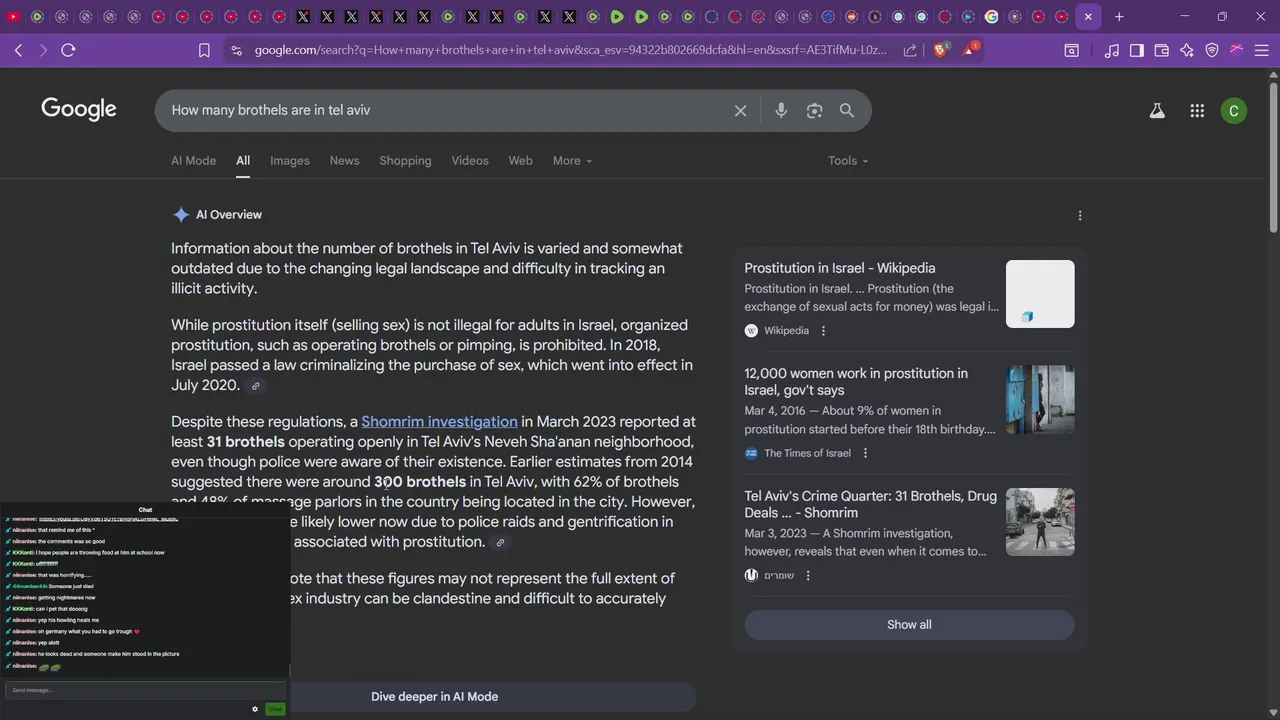1280x720 pixels.
Task: Search by image with Google Lens icon
Action: pyautogui.click(x=814, y=111)
